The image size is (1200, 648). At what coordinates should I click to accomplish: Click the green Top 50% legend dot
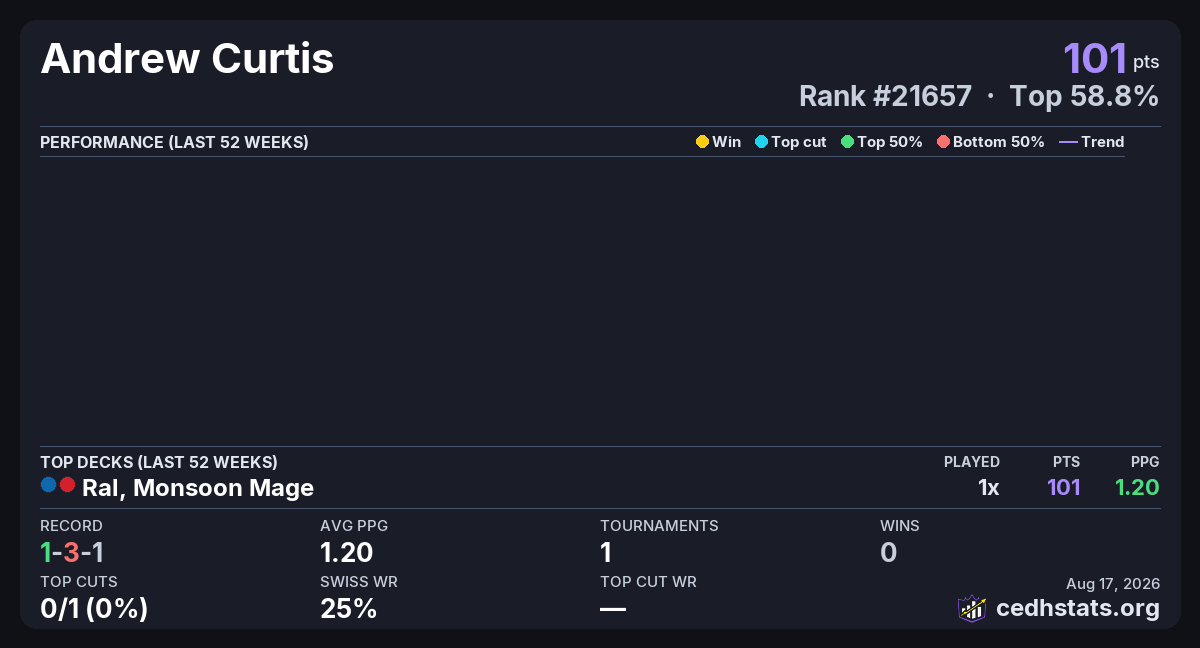848,142
